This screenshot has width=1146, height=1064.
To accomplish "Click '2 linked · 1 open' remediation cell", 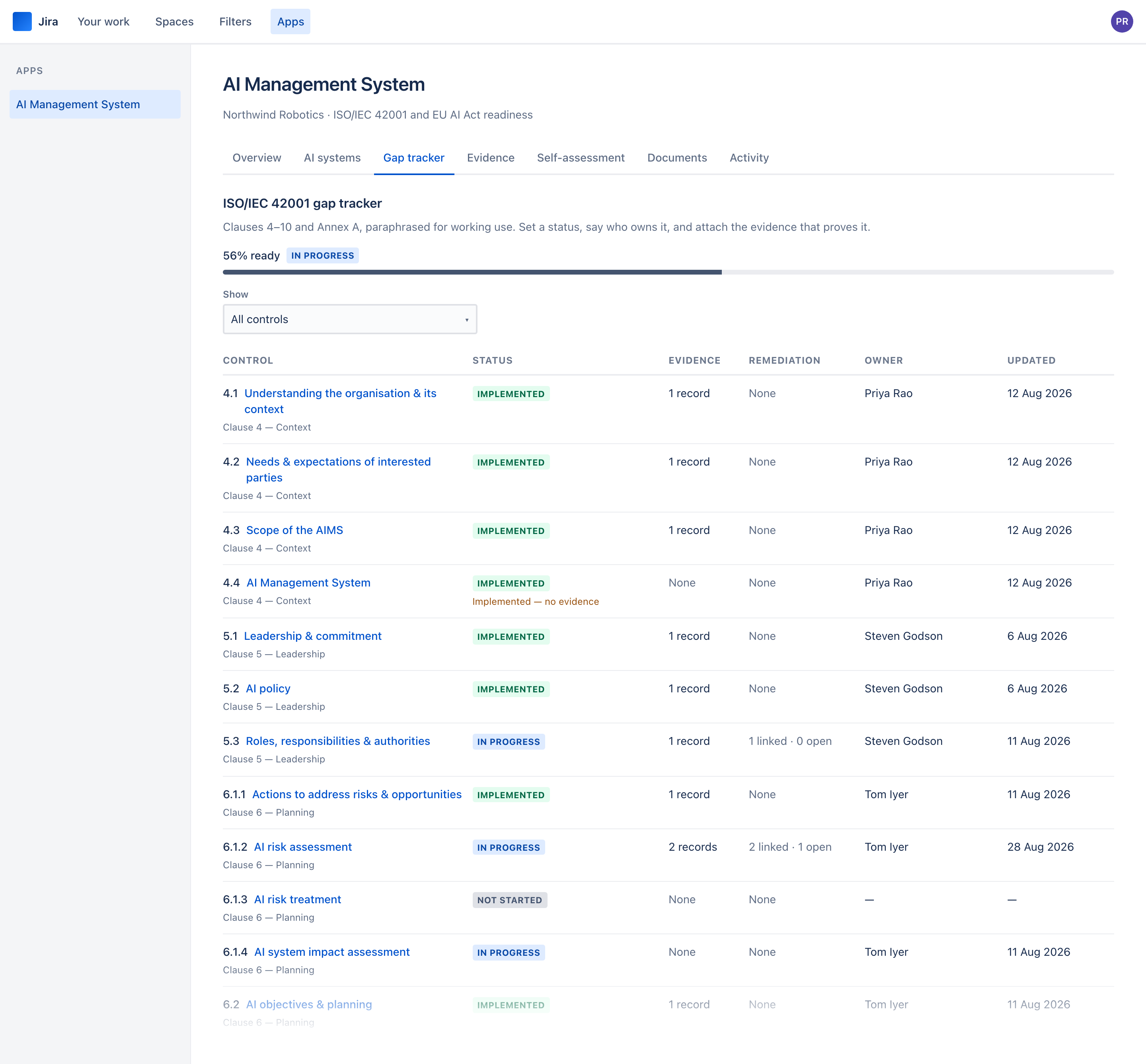I will pos(790,847).
